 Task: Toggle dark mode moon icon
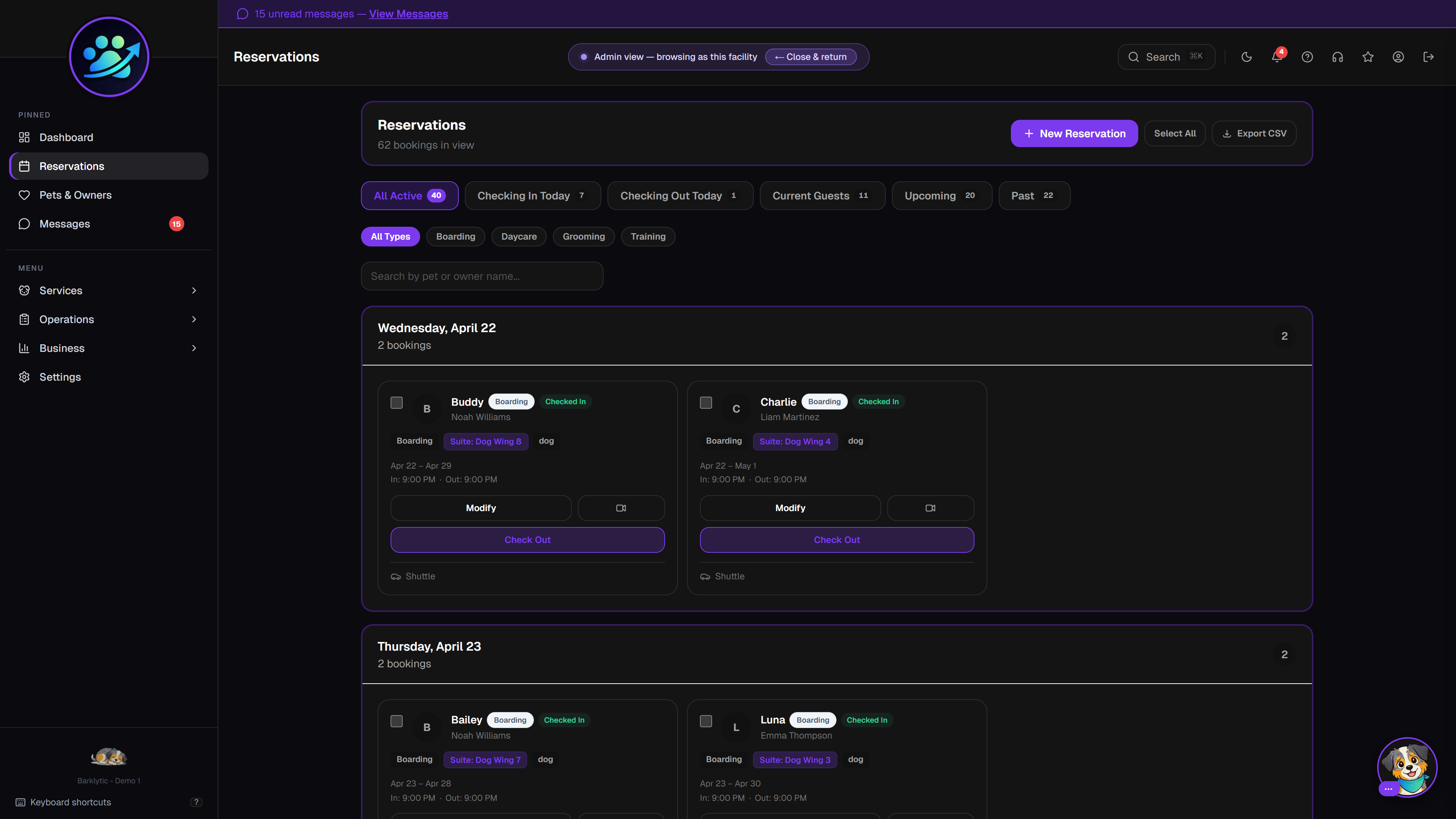pos(1246,57)
